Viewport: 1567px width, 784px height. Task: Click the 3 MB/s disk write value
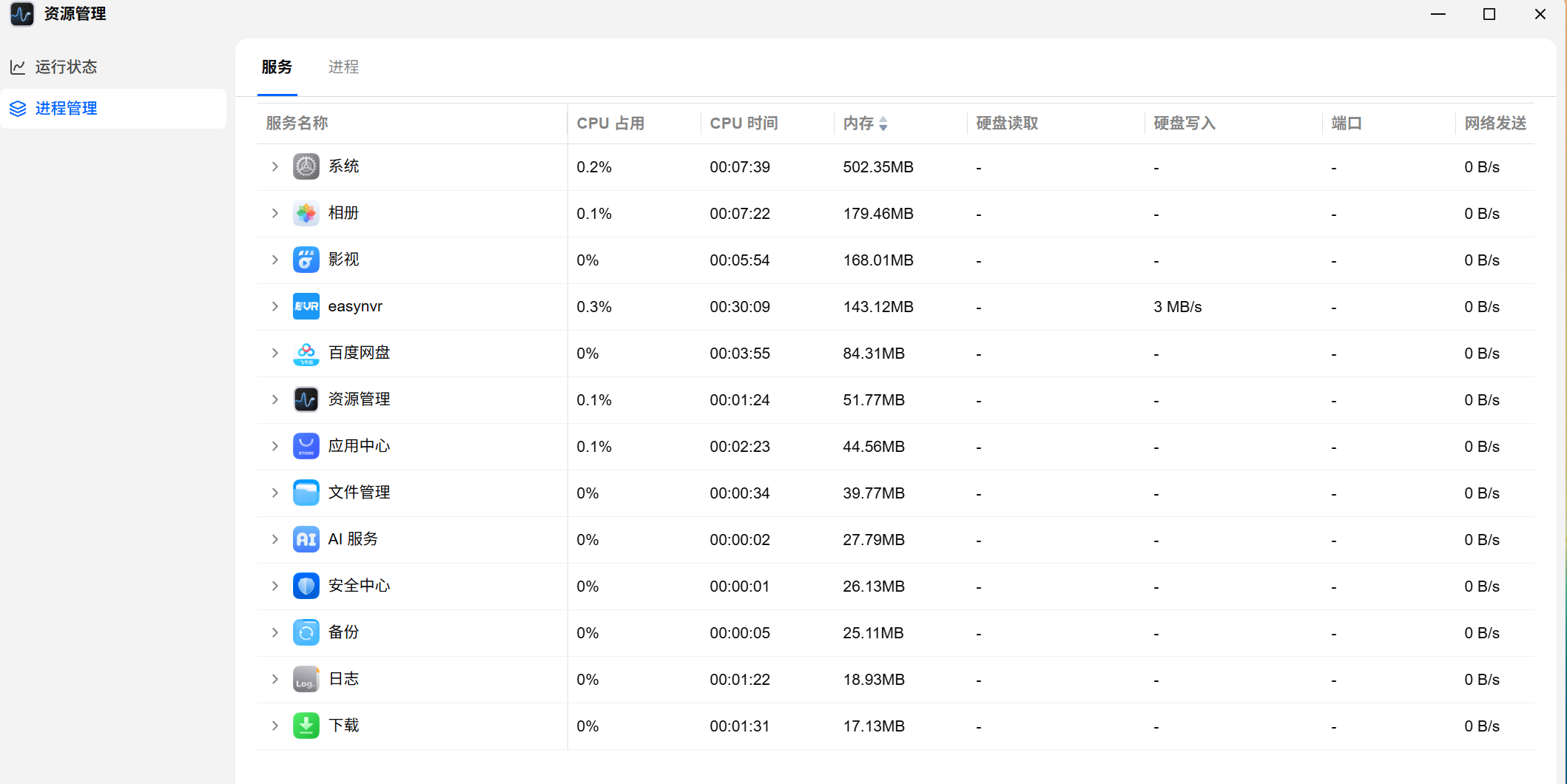coord(1177,307)
